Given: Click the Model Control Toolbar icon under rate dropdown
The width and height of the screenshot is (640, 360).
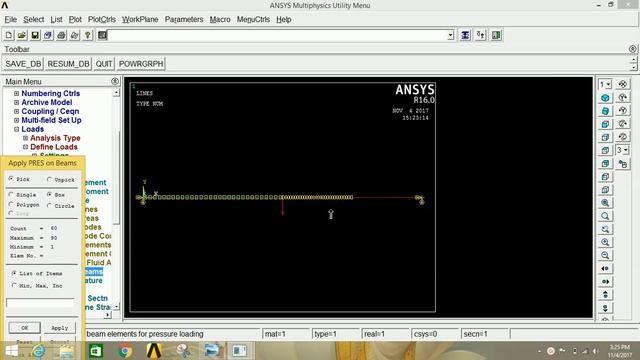Looking at the screenshot, I should pyautogui.click(x=623, y=164).
